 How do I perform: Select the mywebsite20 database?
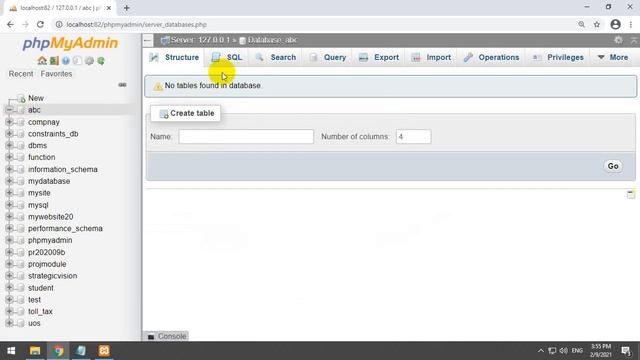pos(51,217)
